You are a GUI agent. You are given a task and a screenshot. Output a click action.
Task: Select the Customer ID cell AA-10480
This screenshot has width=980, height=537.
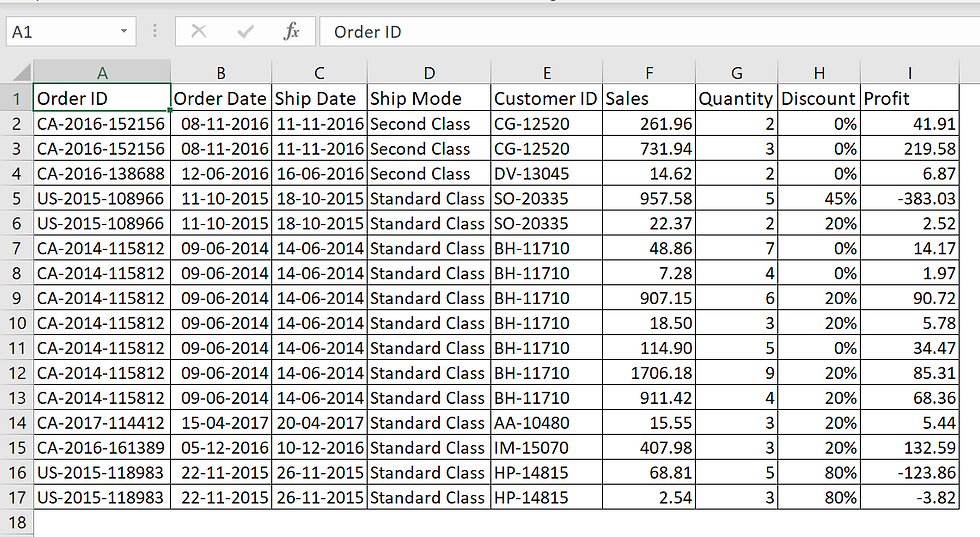(x=546, y=423)
